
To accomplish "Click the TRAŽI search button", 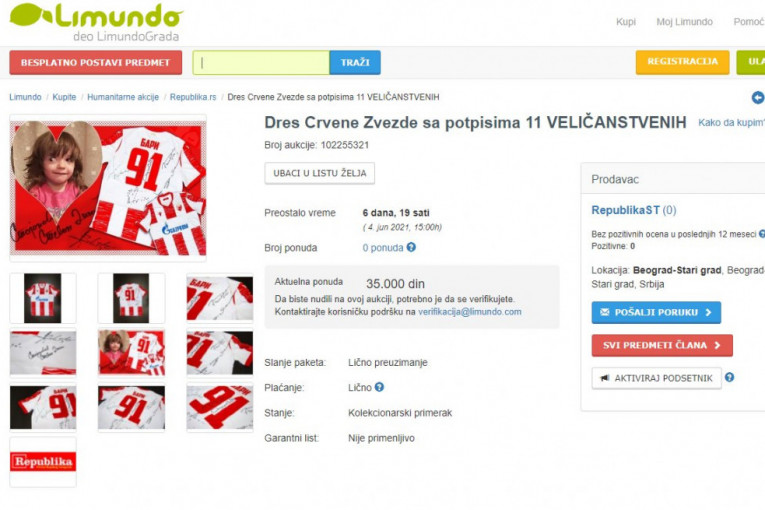I will (355, 62).
